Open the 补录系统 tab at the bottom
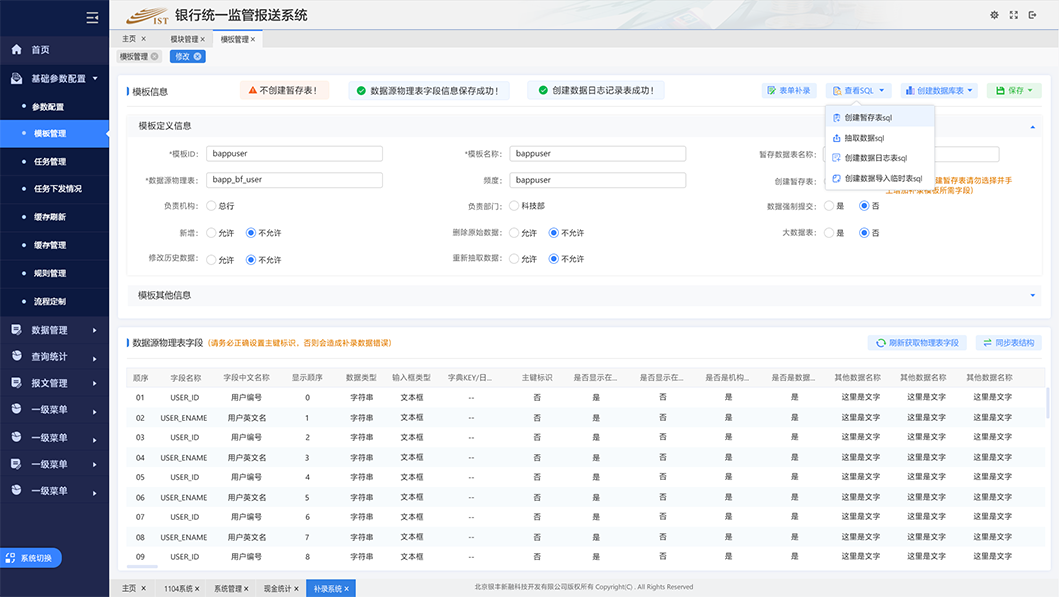The width and height of the screenshot is (1063, 597). [x=328, y=588]
